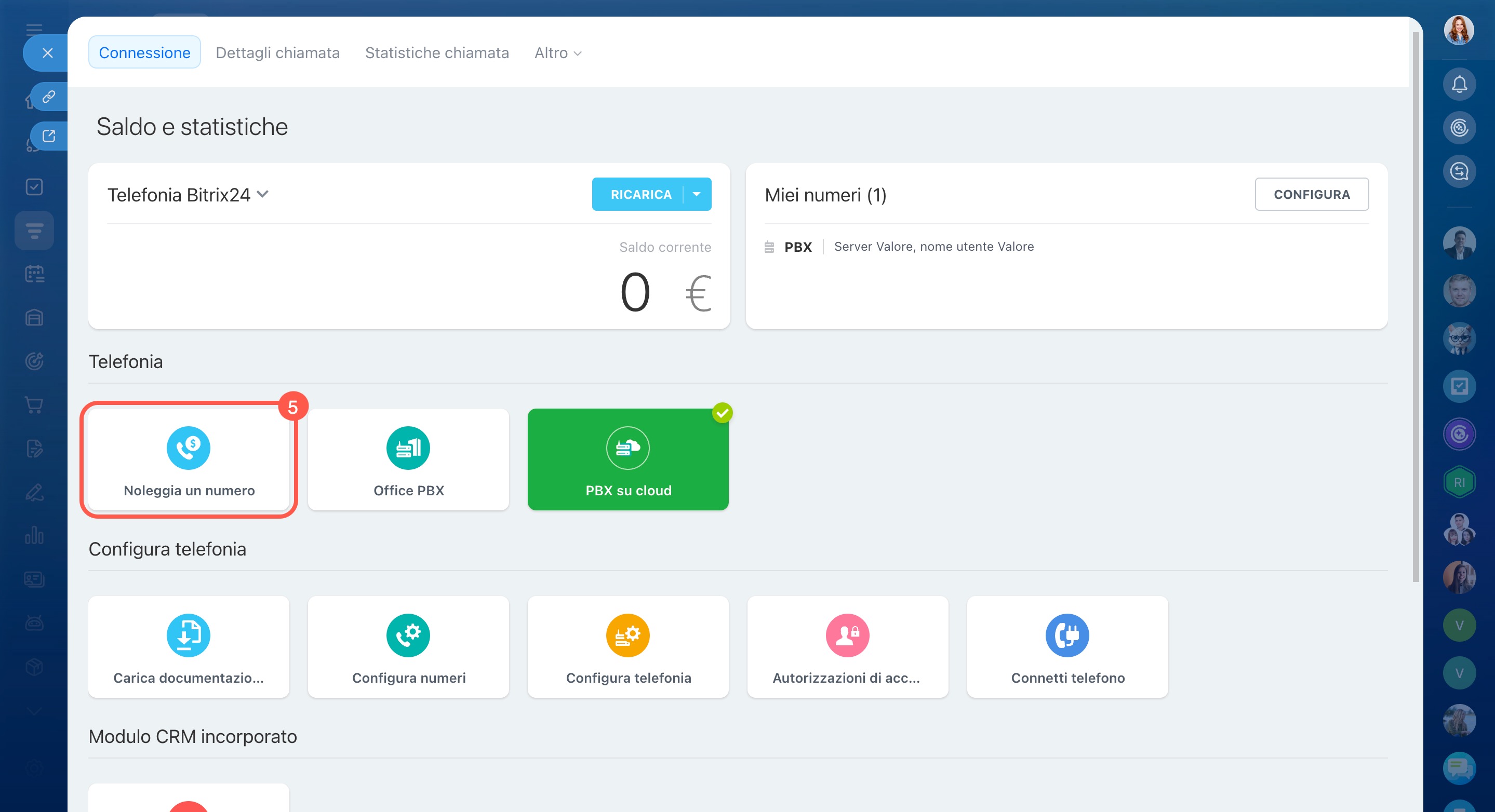This screenshot has width=1495, height=812.
Task: Open the user profile avatar at top right
Action: [1459, 30]
